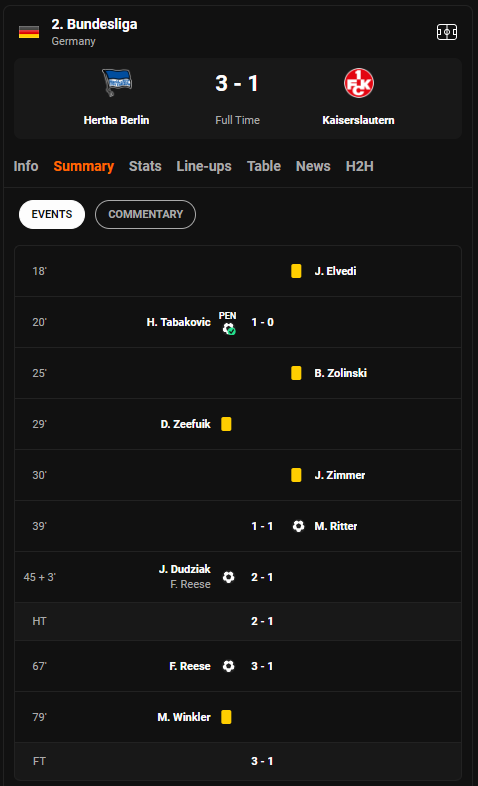This screenshot has width=478, height=786.
Task: Select the EVENTS toggle pill
Action: click(x=52, y=215)
